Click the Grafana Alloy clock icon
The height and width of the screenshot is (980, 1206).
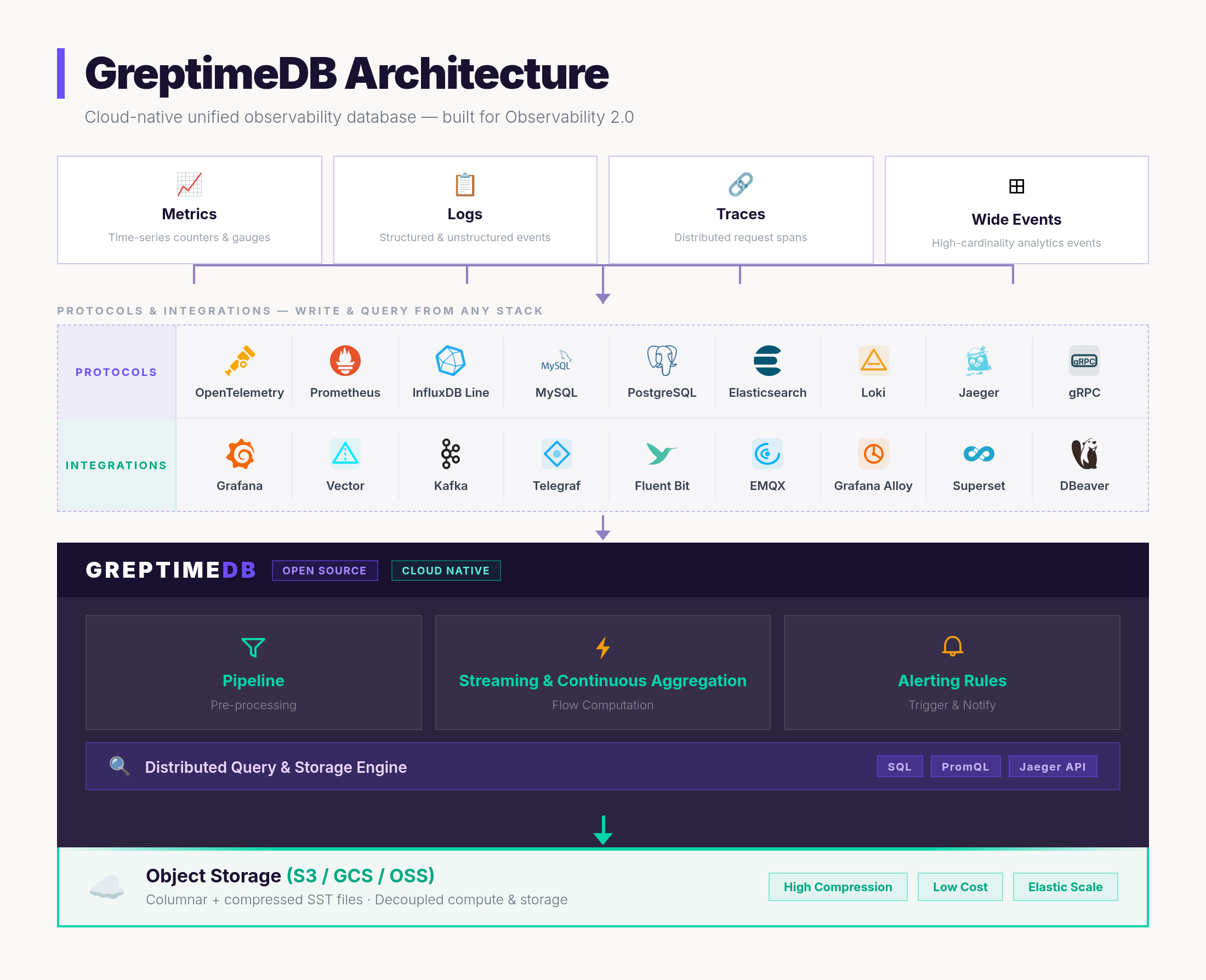pyautogui.click(x=873, y=453)
